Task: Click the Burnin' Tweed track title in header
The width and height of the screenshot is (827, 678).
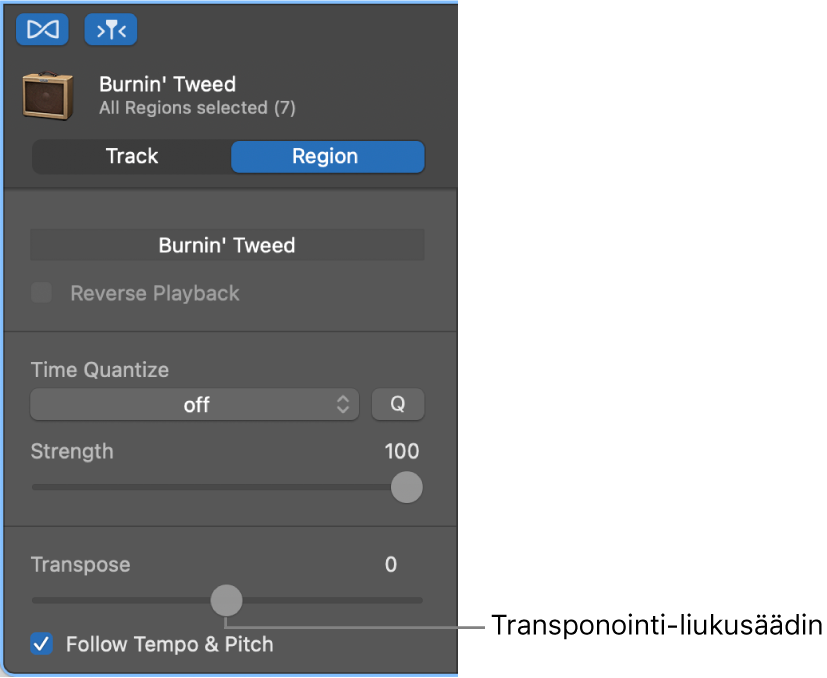Action: [167, 84]
